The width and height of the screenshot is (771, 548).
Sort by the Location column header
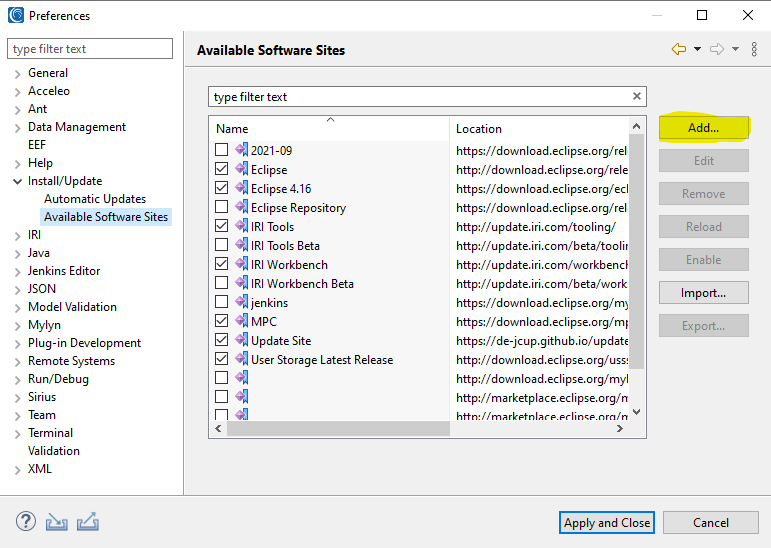tap(539, 128)
